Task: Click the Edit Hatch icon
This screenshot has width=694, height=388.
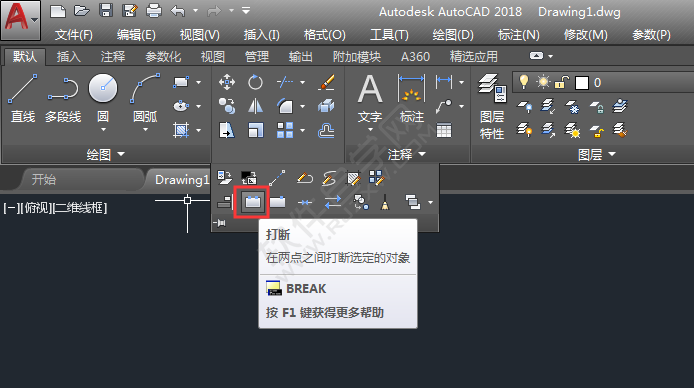Action: tap(353, 178)
